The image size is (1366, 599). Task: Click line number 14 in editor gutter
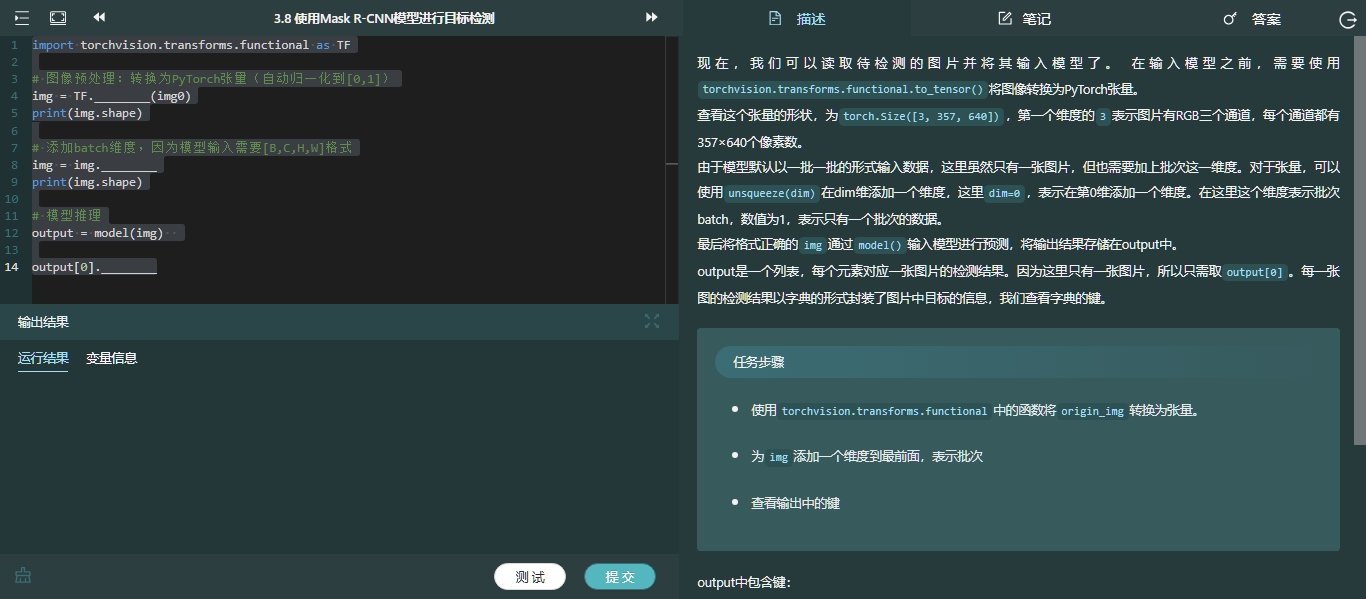click(x=12, y=267)
